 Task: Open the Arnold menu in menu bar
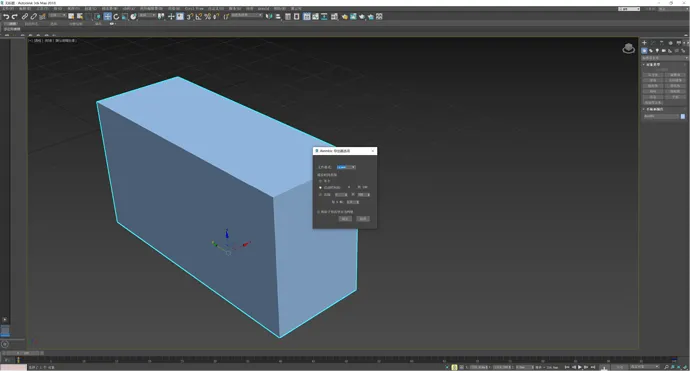[x=264, y=9]
